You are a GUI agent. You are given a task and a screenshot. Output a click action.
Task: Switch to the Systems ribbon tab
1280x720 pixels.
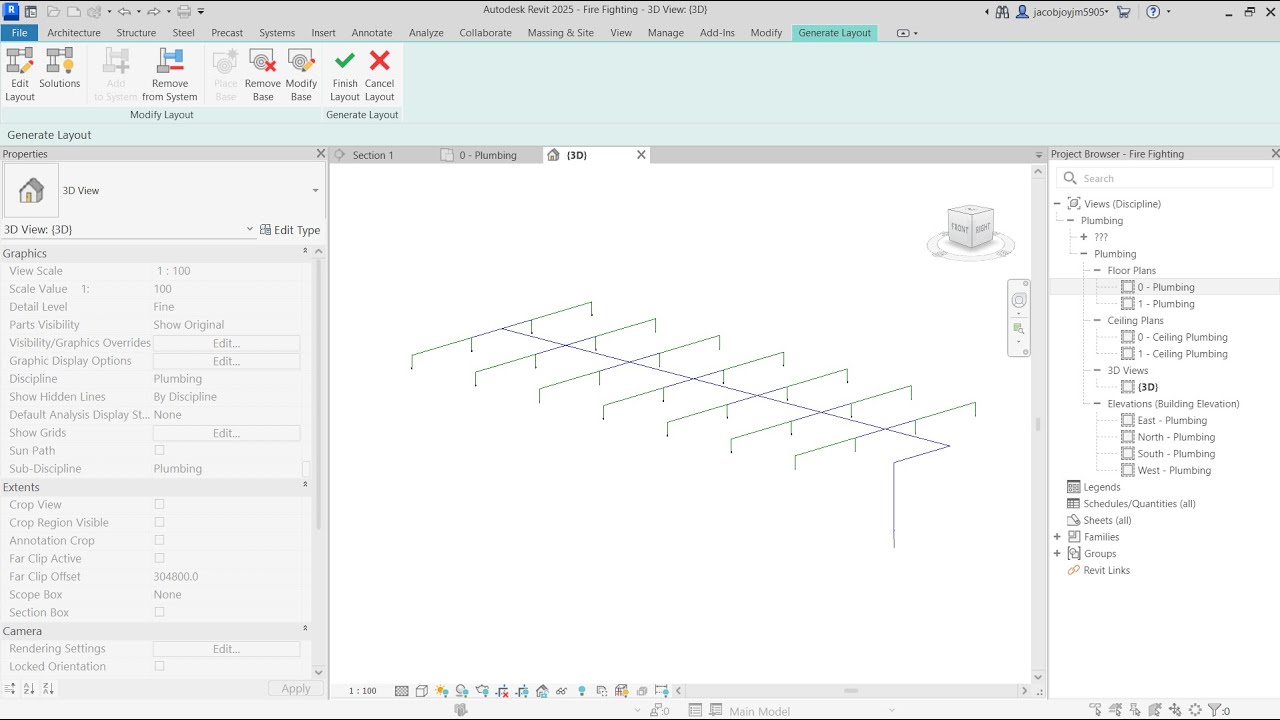(277, 33)
